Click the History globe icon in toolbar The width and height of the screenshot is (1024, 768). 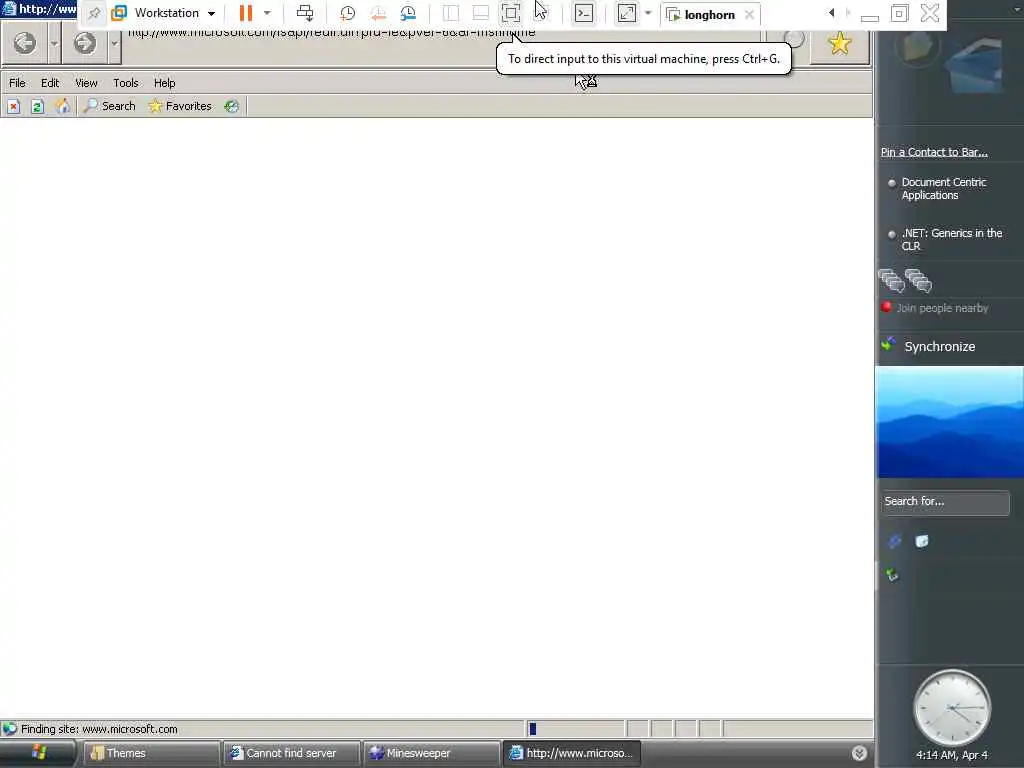(232, 106)
